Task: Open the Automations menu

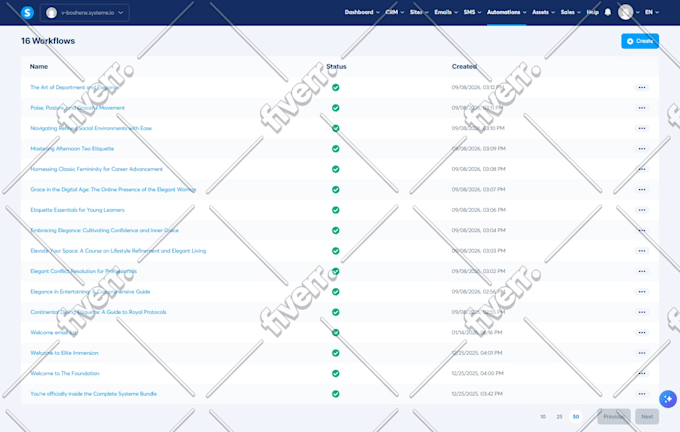Action: point(507,12)
